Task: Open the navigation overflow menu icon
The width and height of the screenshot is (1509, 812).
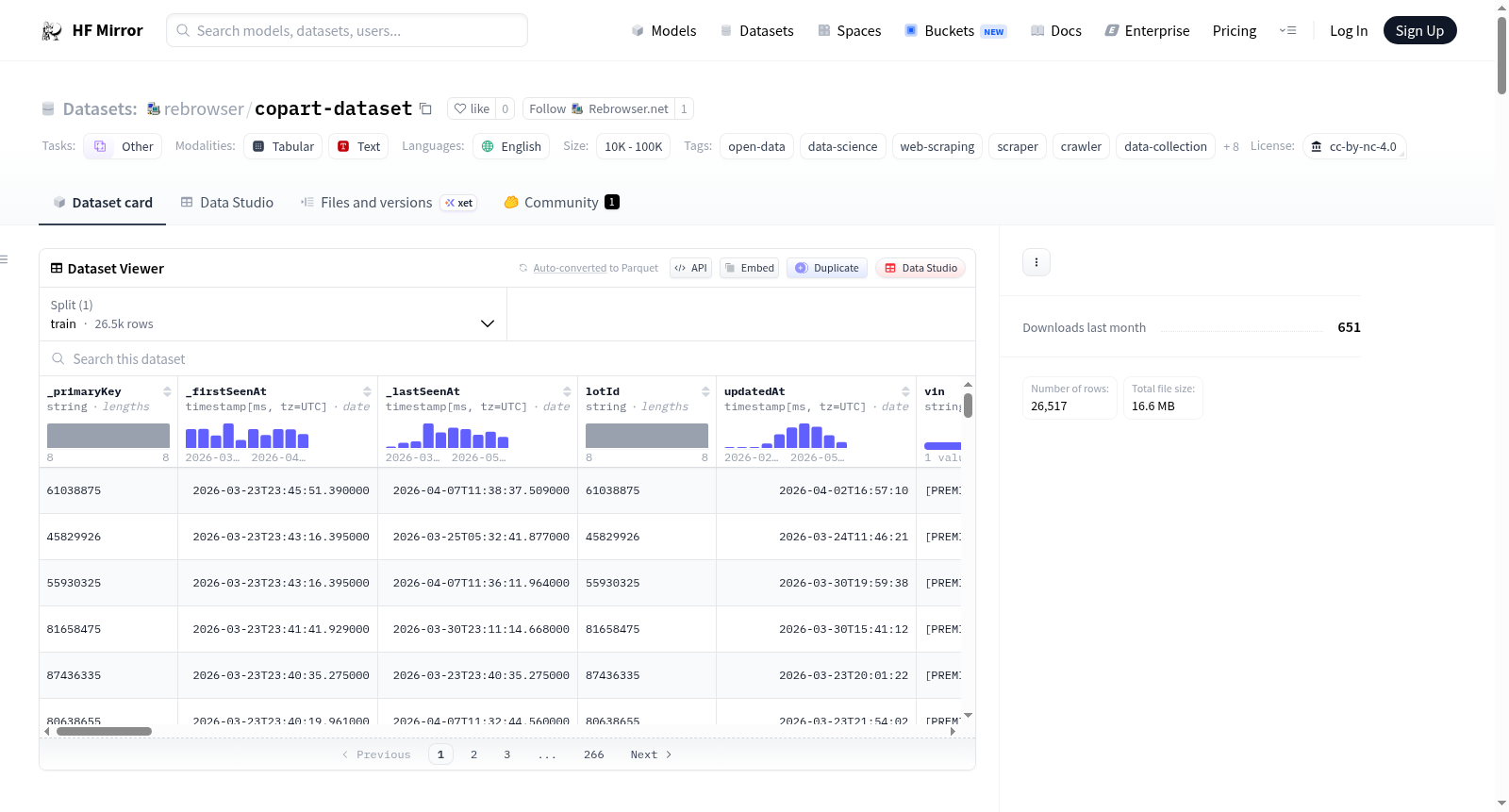Action: [1287, 31]
